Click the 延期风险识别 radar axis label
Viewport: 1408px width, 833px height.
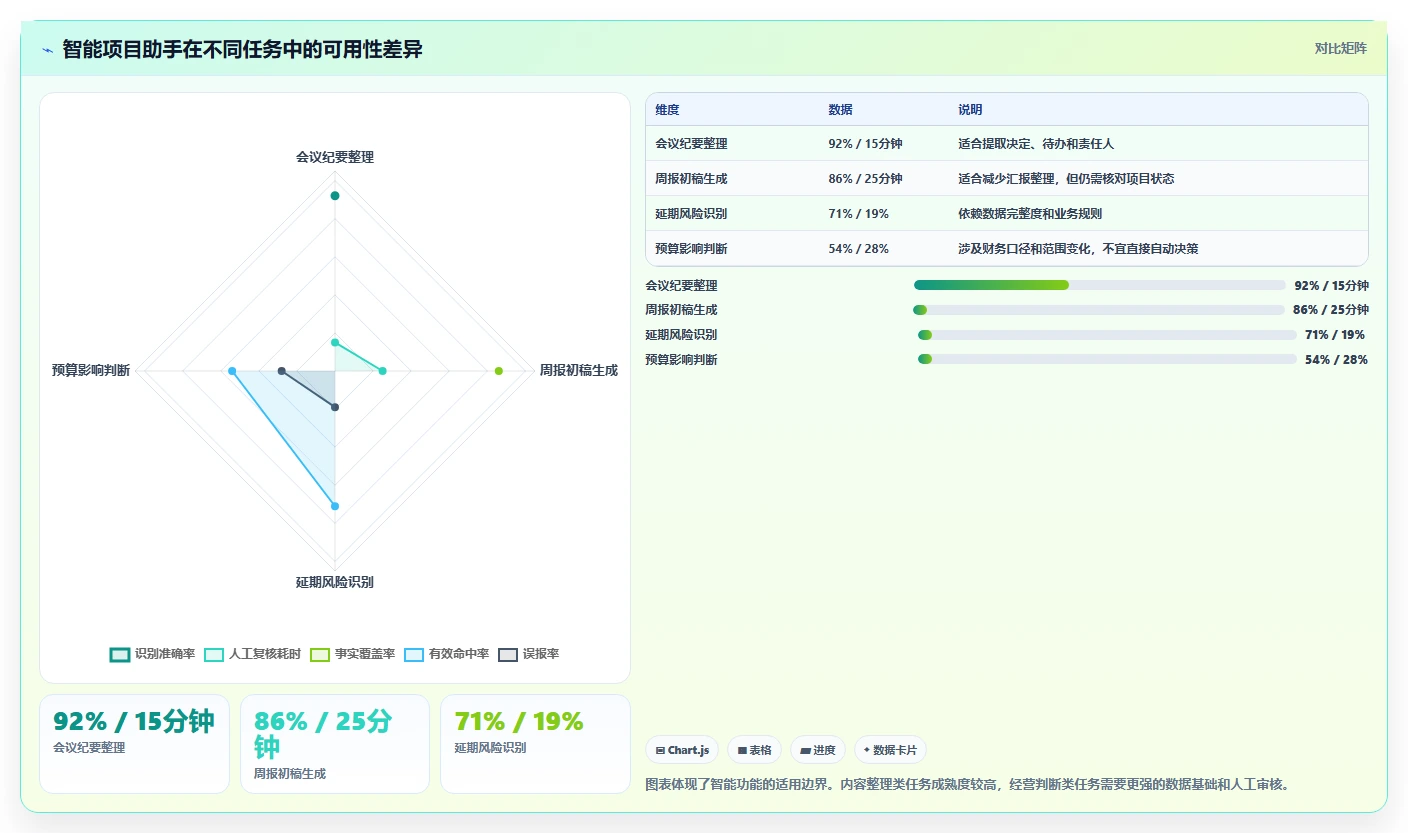pos(335,582)
